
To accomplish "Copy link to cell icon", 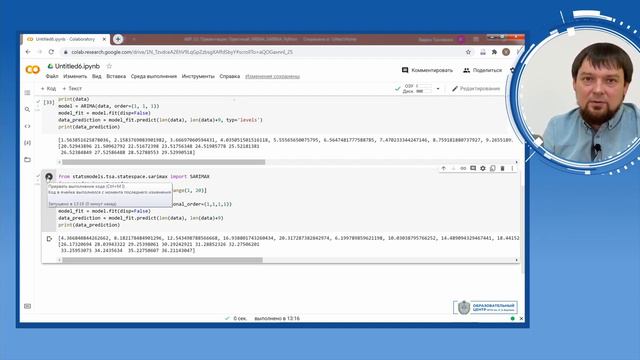I will [463, 168].
